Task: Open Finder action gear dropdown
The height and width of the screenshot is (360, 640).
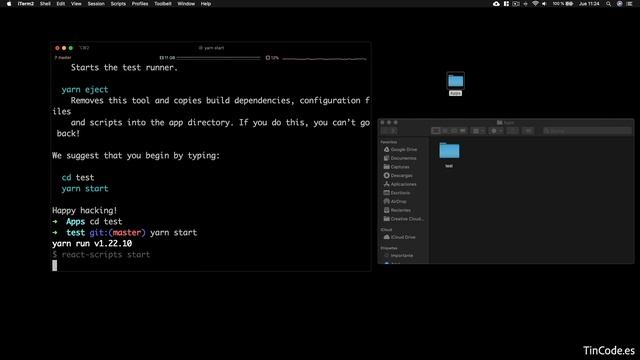Action: point(496,131)
